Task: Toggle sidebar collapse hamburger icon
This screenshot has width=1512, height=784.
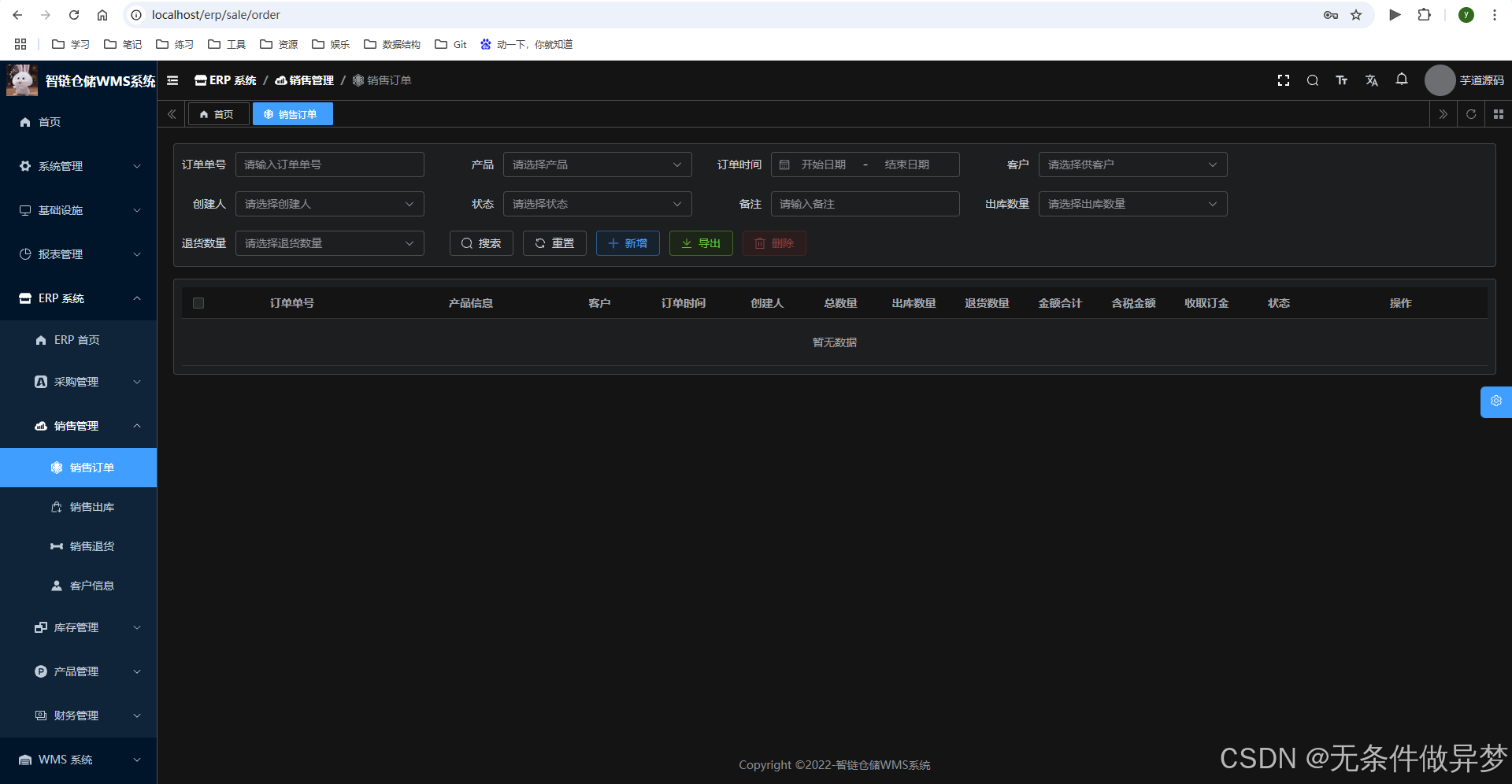Action: (172, 80)
